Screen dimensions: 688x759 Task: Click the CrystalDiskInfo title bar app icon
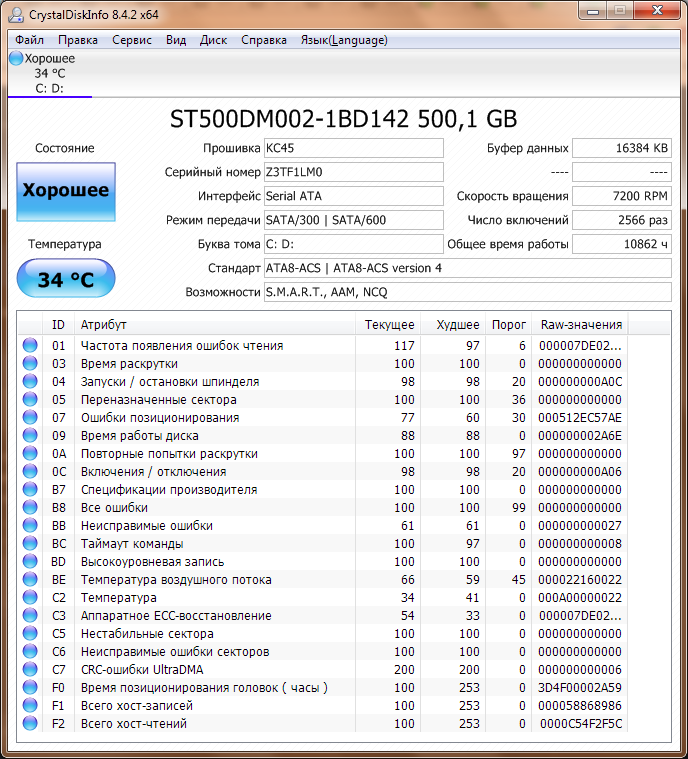(x=16, y=15)
